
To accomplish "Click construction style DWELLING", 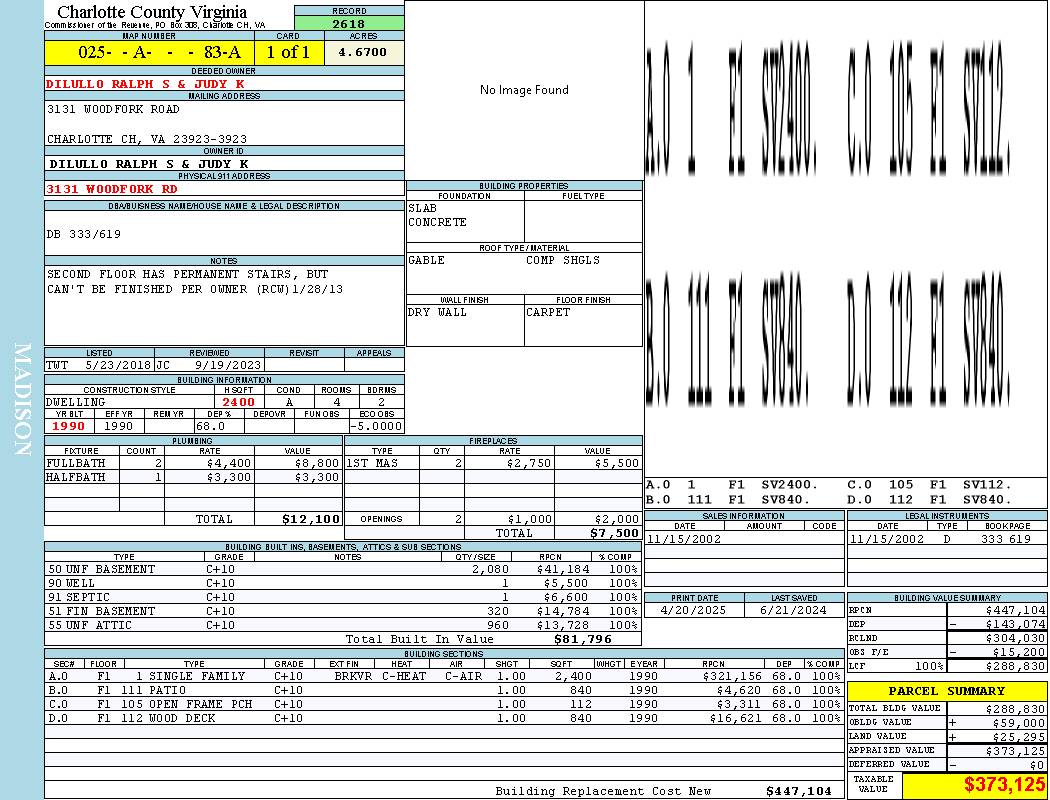I will [76, 402].
